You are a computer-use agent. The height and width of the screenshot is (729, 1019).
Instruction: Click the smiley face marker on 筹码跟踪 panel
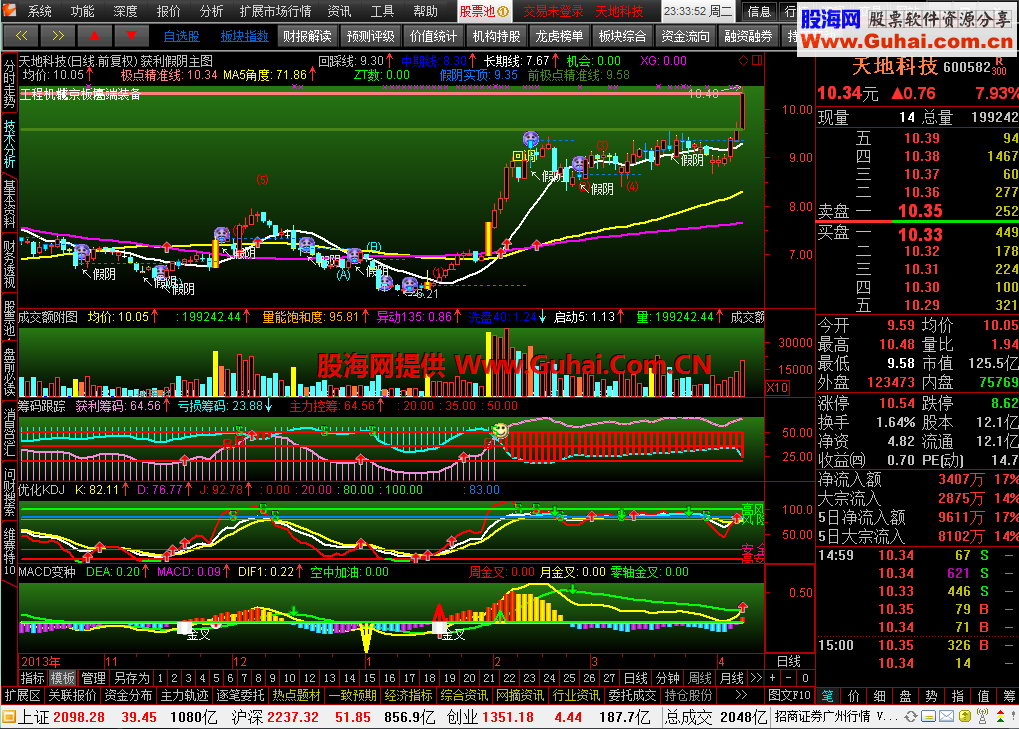(500, 430)
